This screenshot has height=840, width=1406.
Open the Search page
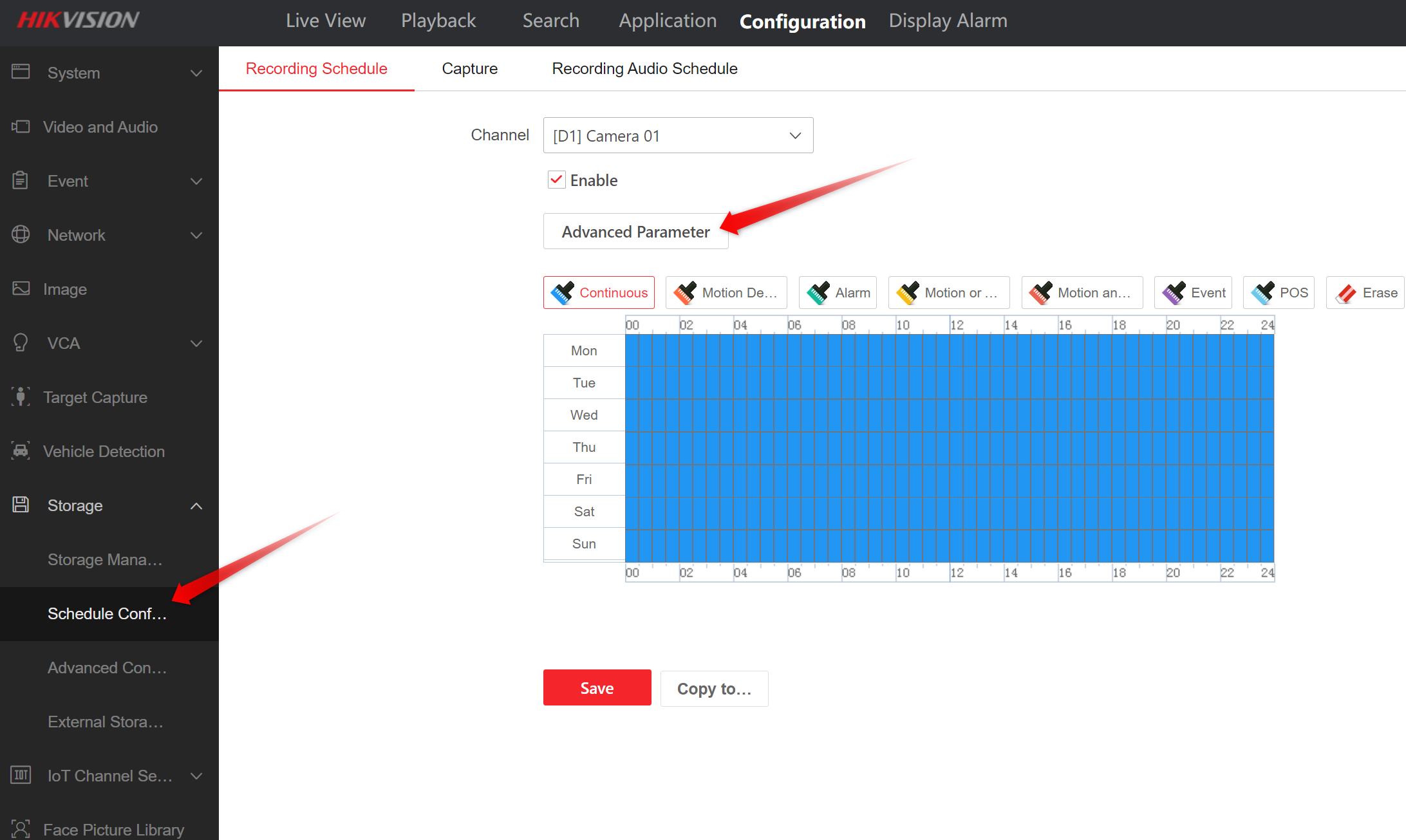[551, 21]
